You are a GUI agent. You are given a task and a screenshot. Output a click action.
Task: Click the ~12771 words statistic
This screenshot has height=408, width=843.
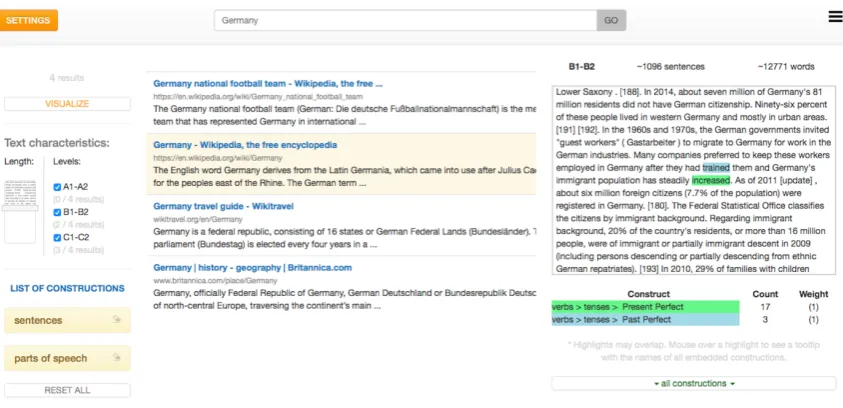tap(786, 67)
